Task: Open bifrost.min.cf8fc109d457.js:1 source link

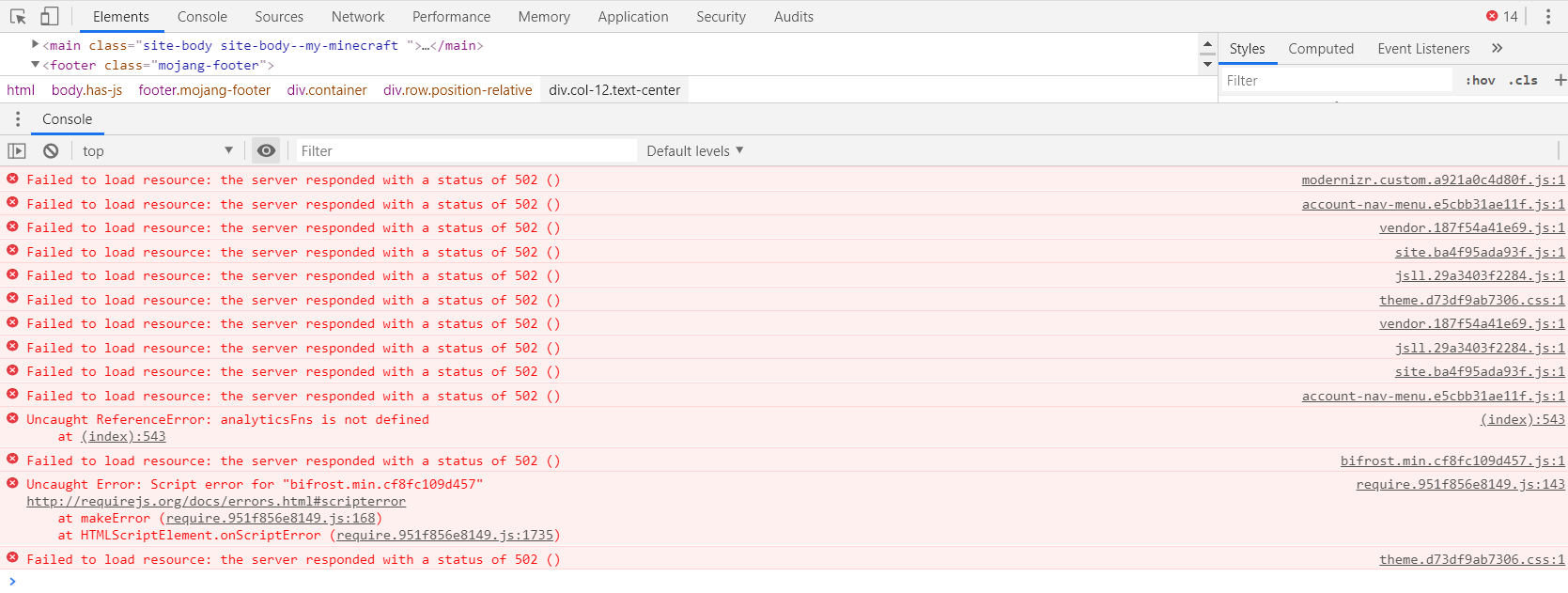Action: pos(1452,460)
